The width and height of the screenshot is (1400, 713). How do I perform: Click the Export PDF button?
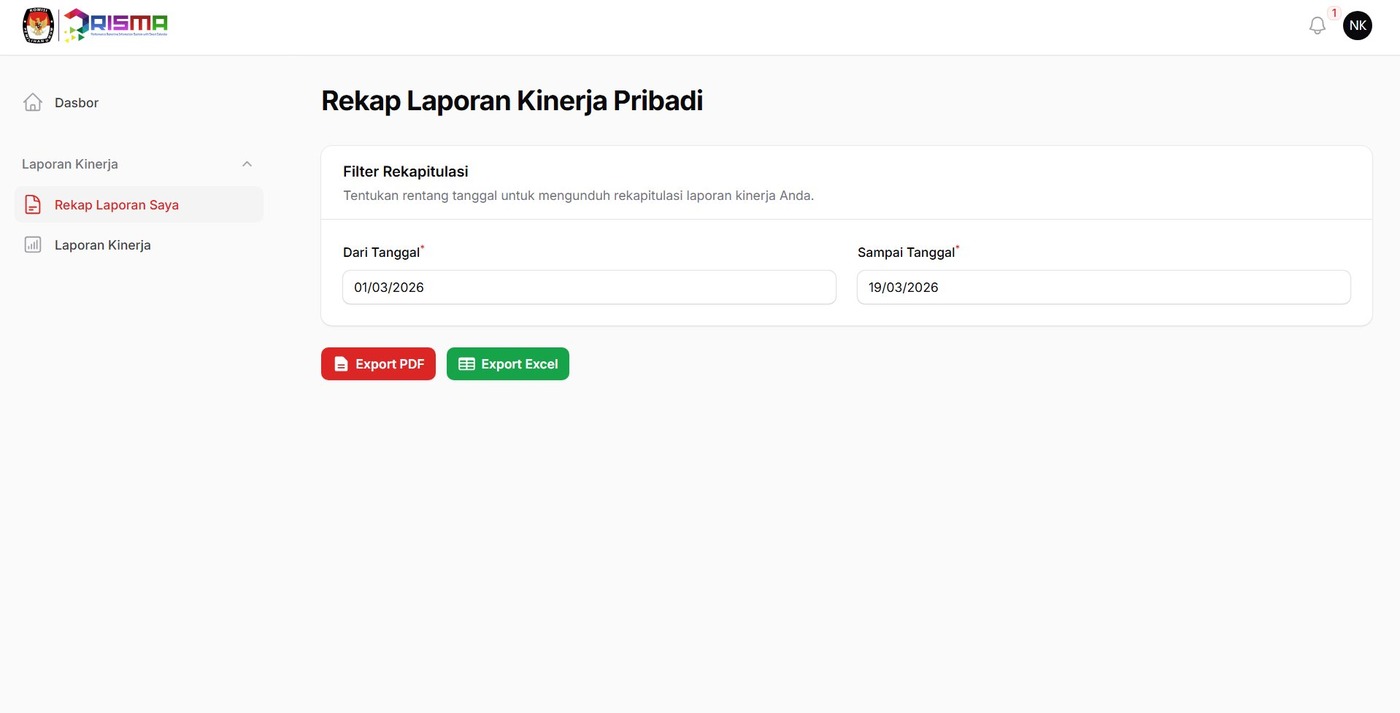378,363
